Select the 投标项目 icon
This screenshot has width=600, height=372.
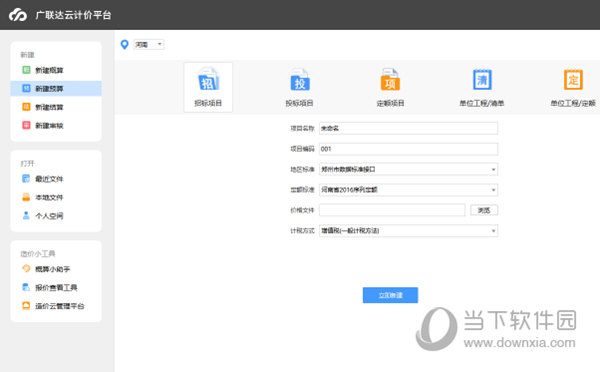[x=300, y=80]
